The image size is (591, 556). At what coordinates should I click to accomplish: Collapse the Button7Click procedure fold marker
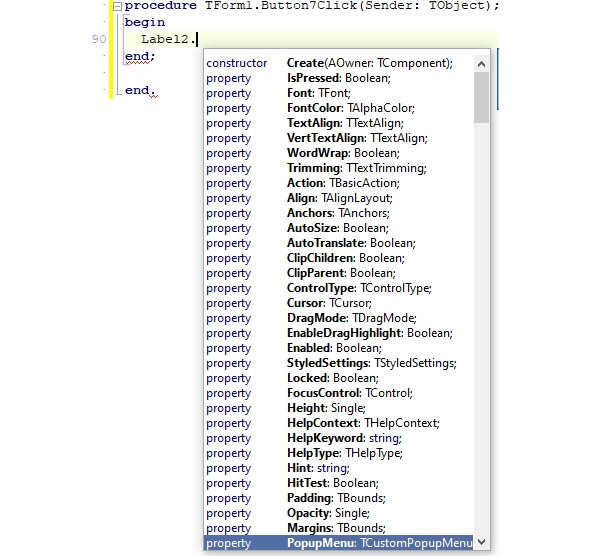(x=118, y=6)
